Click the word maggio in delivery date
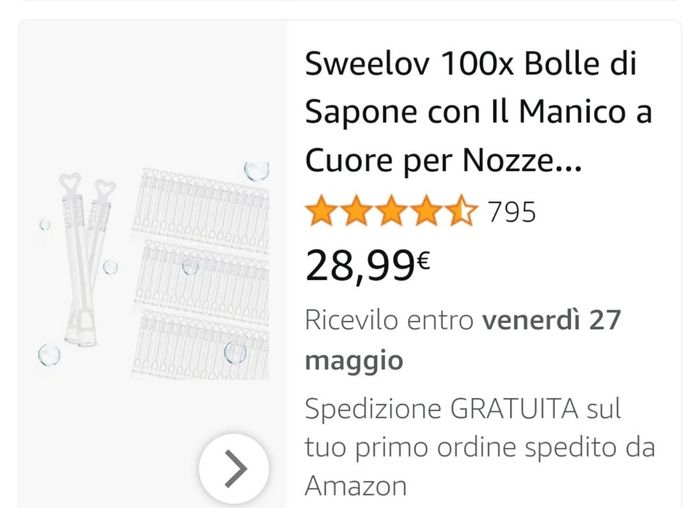This screenshot has height=508, width=700. click(x=354, y=359)
